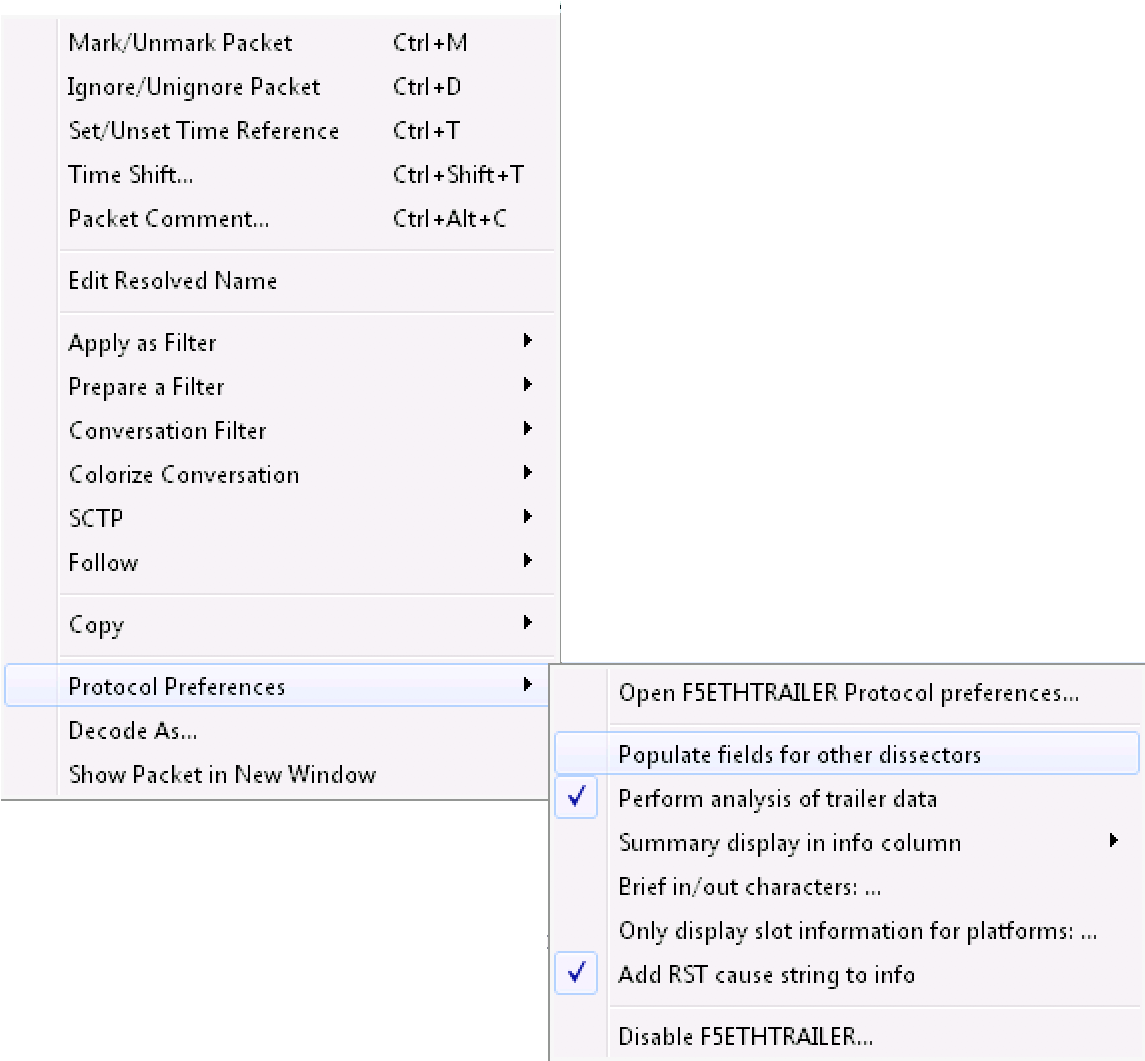Select Mark/Unmark Packet menu entry
Image resolution: width=1145 pixels, height=1061 pixels.
coord(280,43)
